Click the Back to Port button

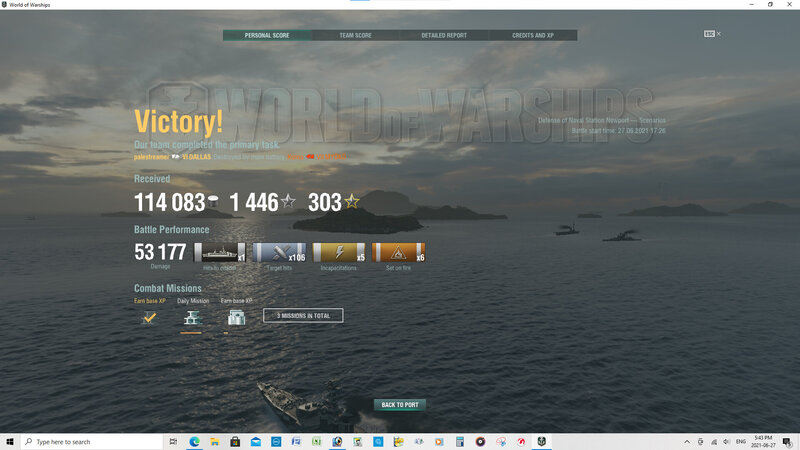point(400,405)
